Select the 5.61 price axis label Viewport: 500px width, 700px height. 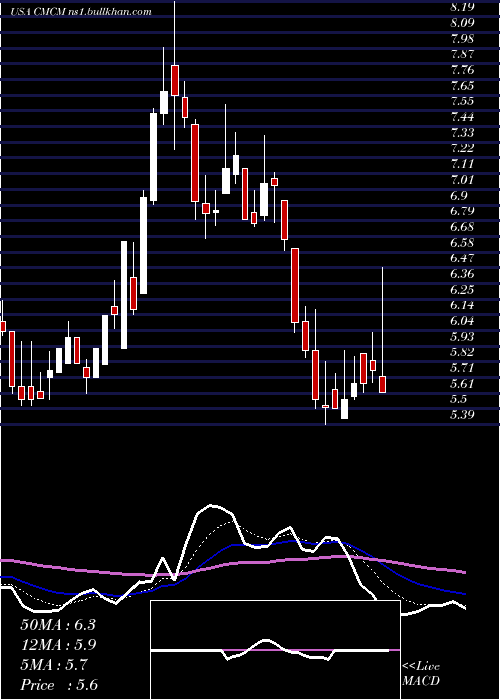[x=462, y=384]
